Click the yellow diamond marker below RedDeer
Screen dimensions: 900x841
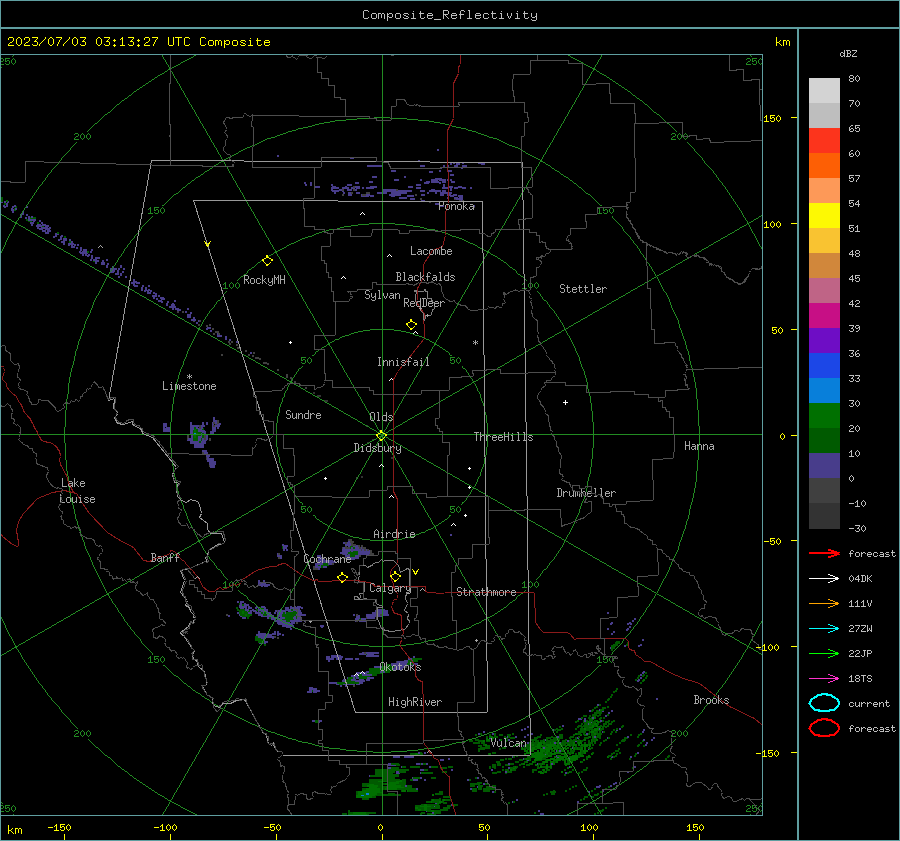411,325
